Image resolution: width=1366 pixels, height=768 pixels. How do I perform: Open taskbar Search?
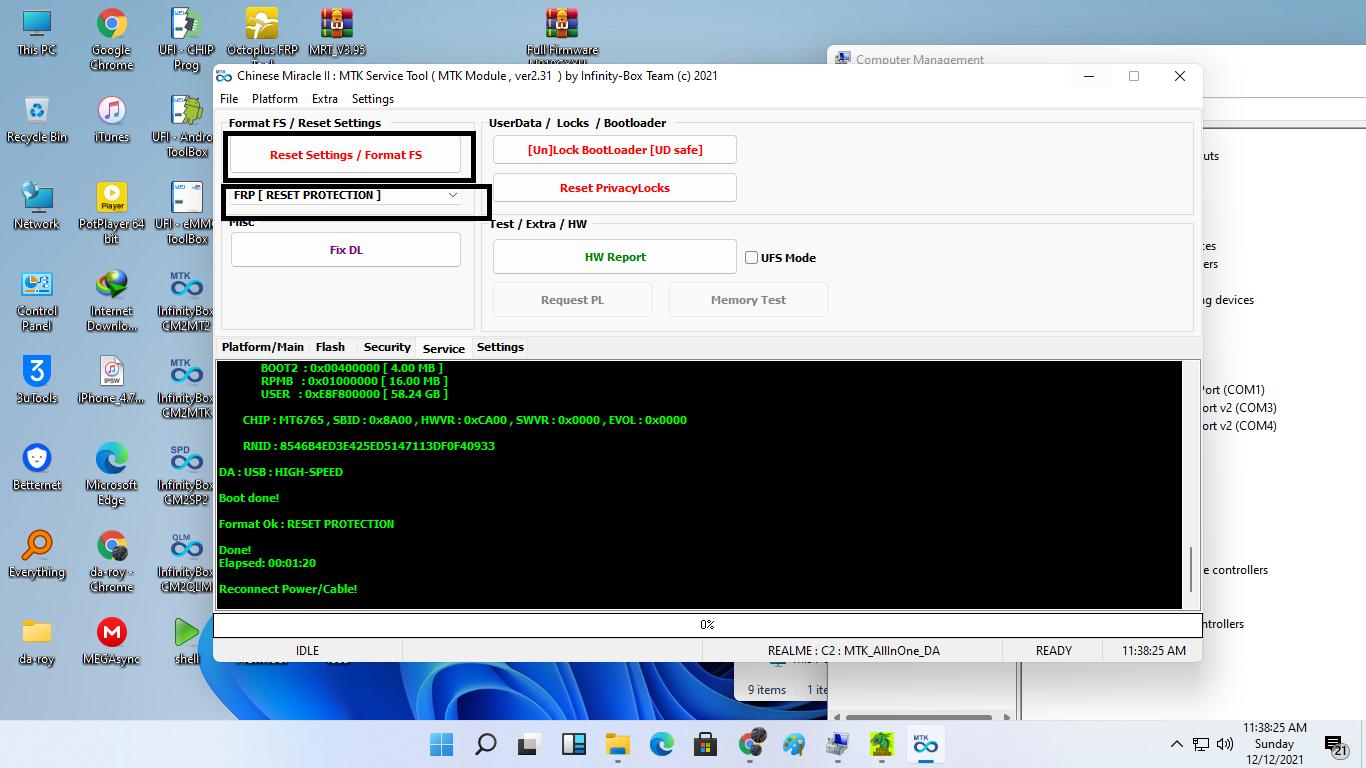pos(485,744)
